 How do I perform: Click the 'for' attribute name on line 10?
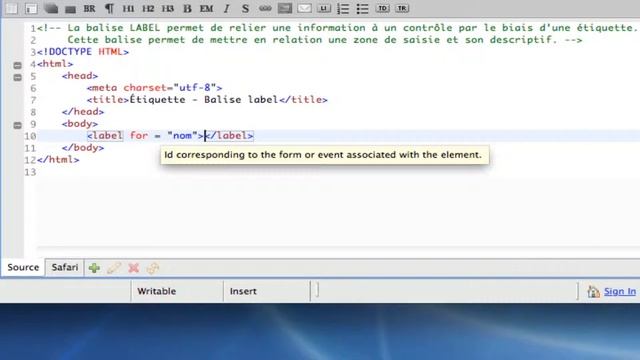139,136
